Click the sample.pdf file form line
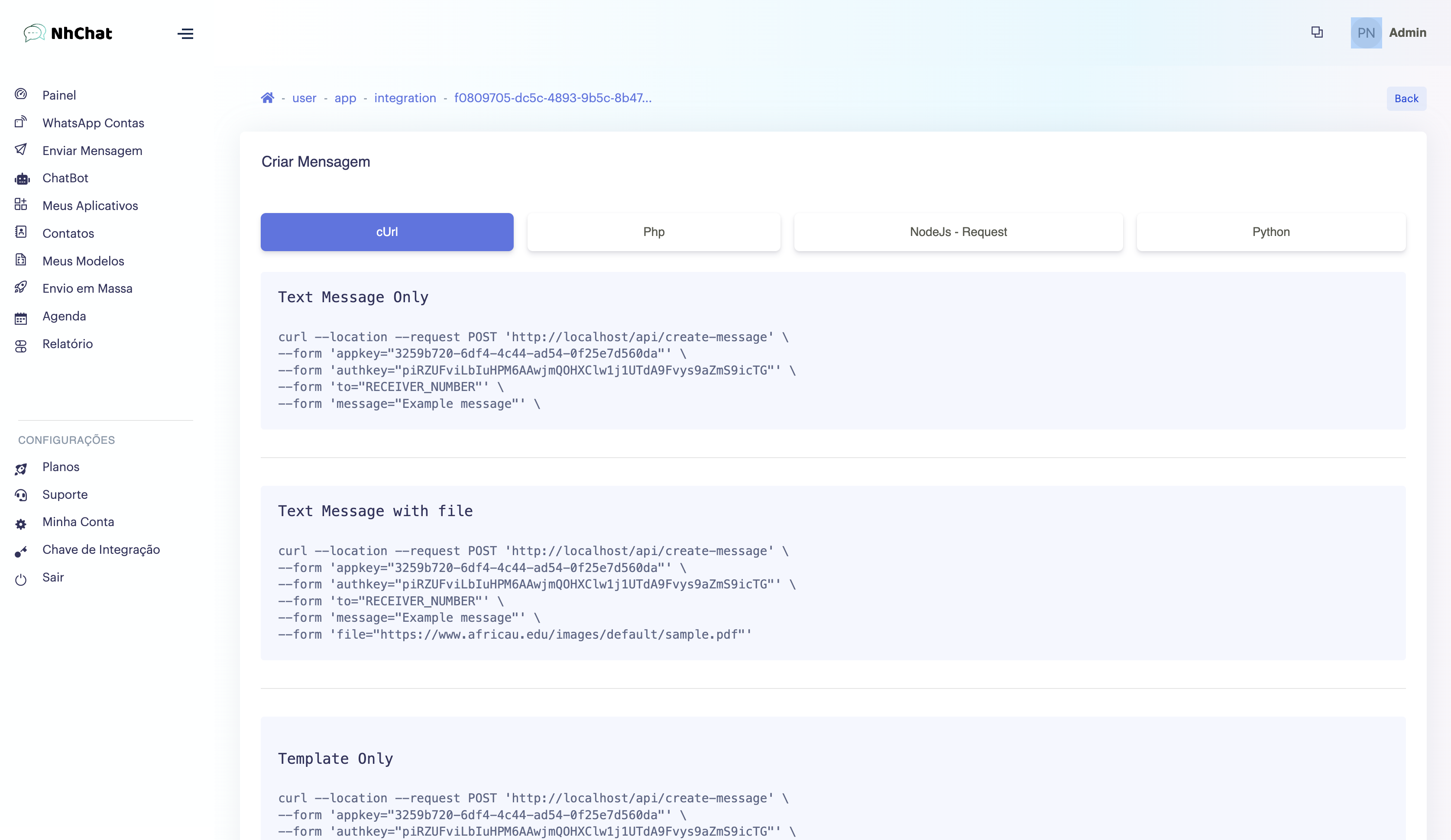1451x840 pixels. [x=515, y=634]
